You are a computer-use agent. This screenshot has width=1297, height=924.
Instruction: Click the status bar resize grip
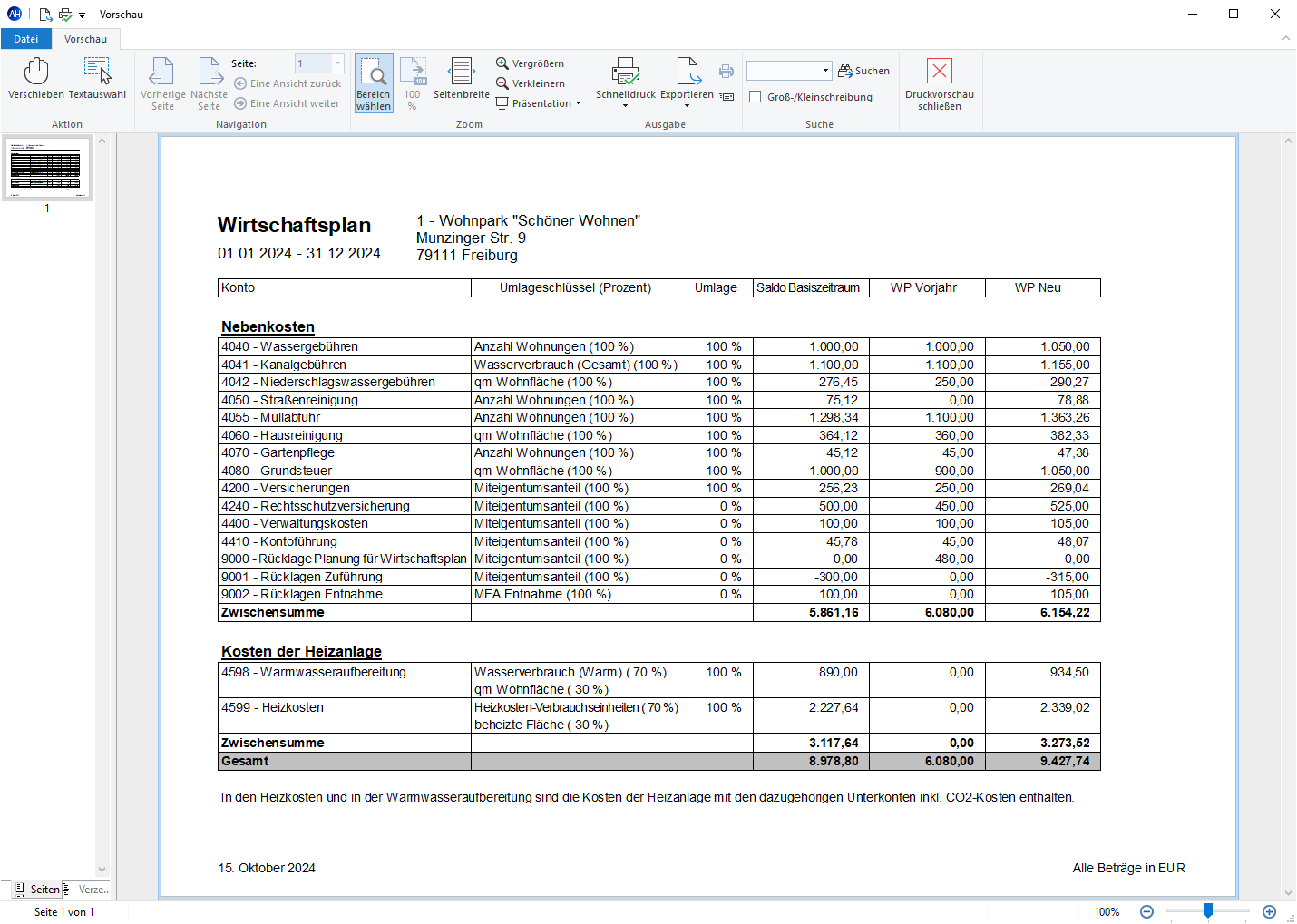pyautogui.click(x=1289, y=917)
